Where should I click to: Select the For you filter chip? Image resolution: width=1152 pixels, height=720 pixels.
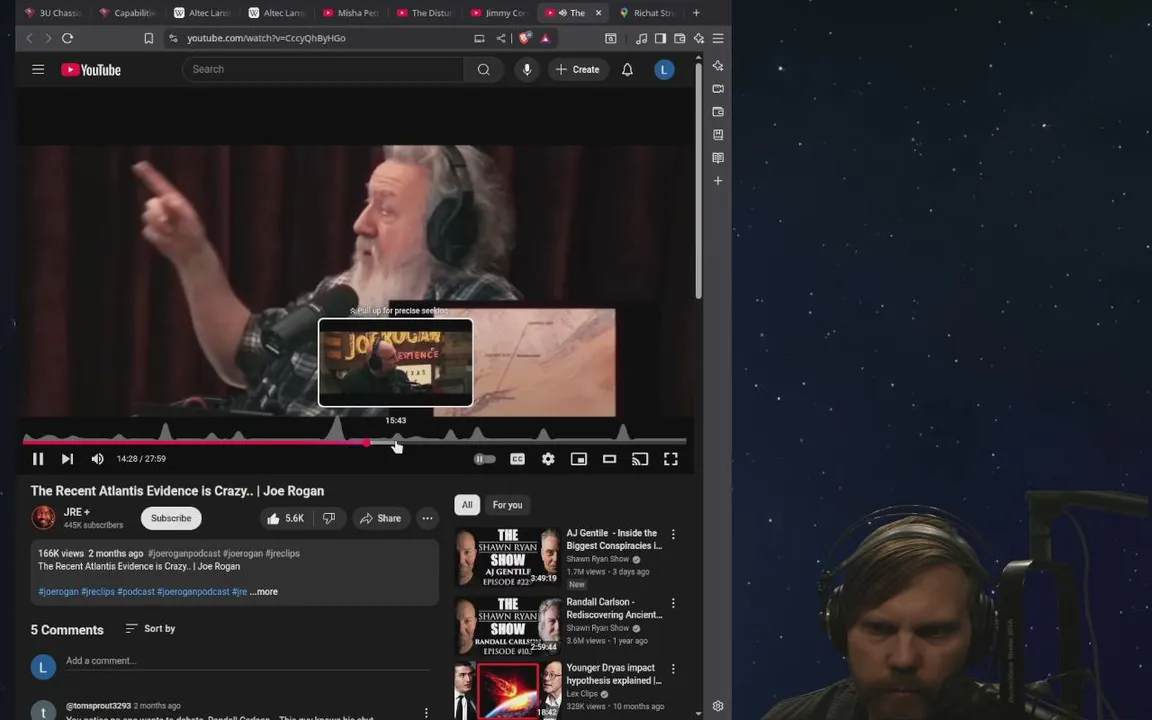coord(507,505)
